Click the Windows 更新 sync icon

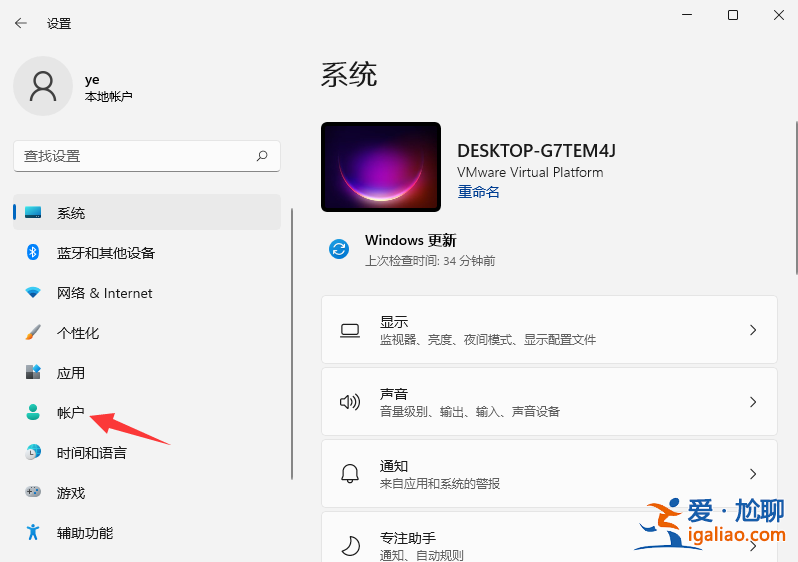(x=339, y=249)
